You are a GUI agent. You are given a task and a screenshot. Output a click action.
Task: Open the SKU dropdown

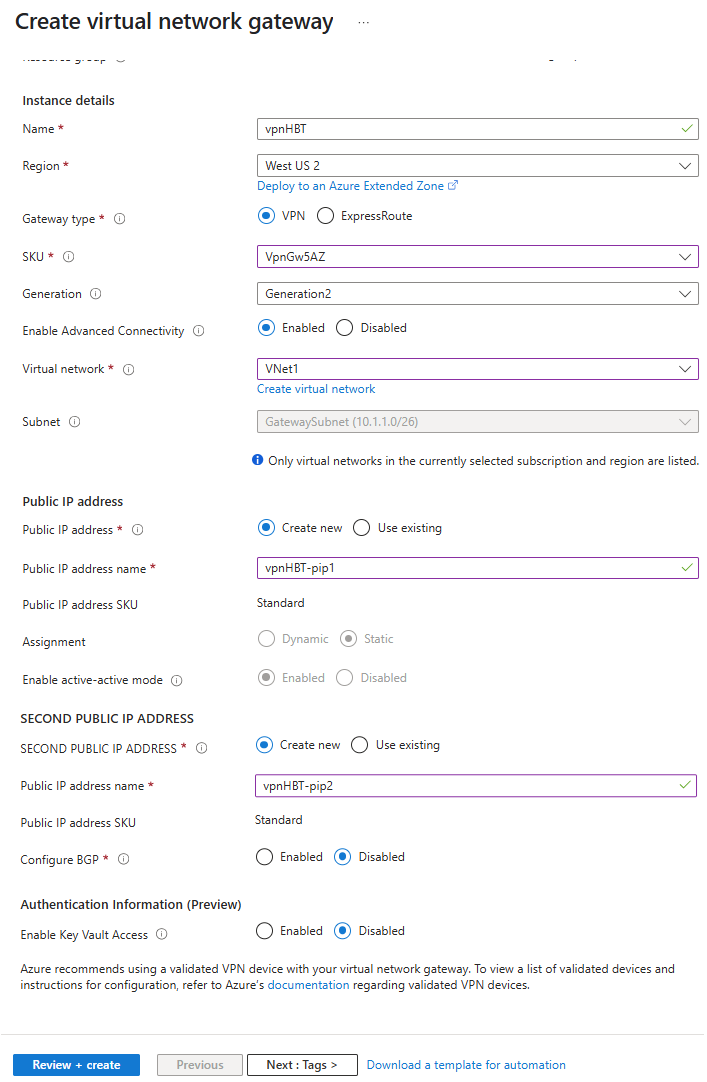tap(477, 257)
